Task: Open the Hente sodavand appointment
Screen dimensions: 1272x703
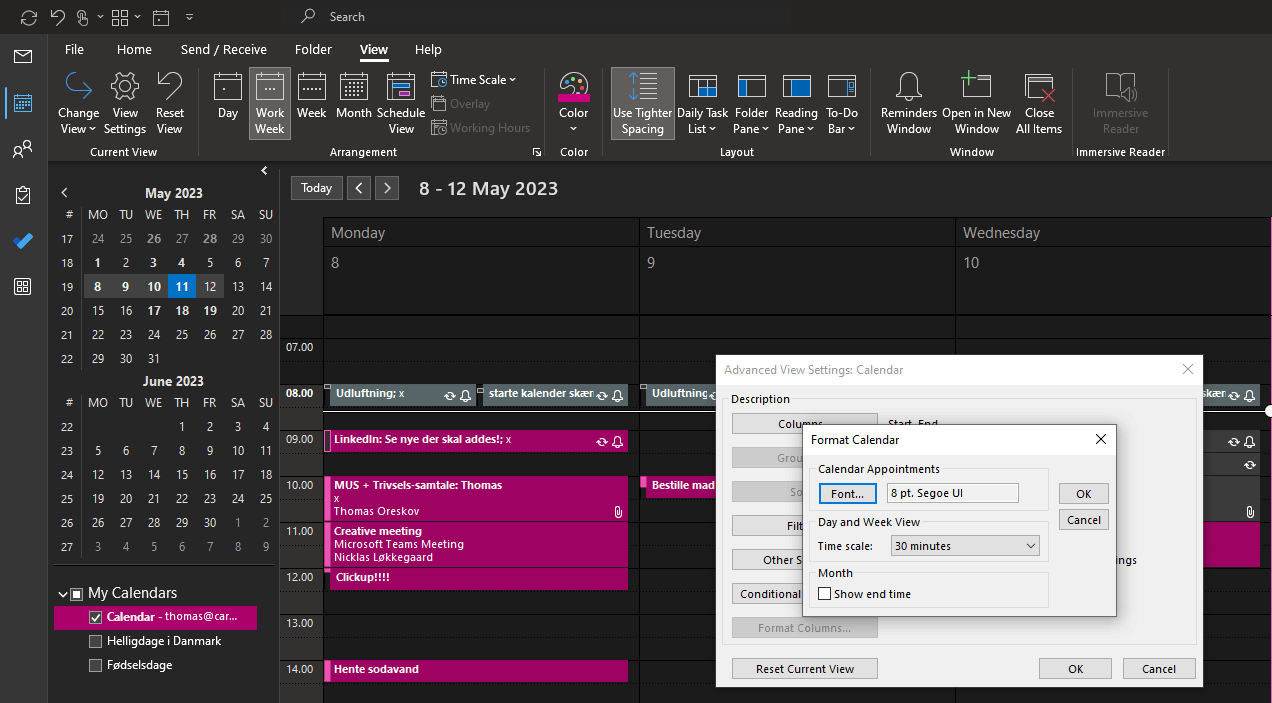Action: pos(476,670)
